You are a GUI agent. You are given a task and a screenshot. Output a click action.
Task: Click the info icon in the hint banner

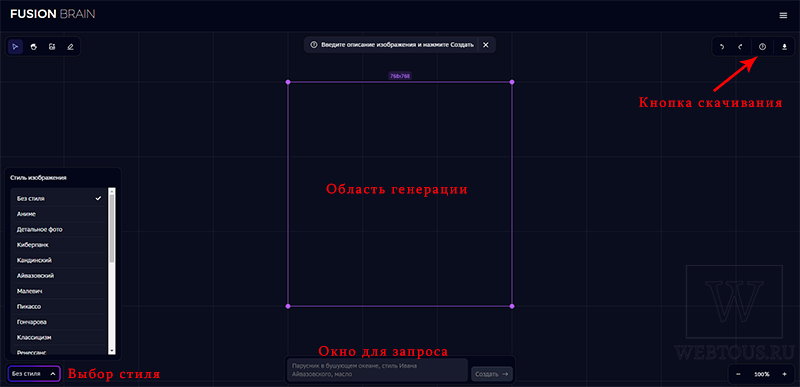pos(314,45)
